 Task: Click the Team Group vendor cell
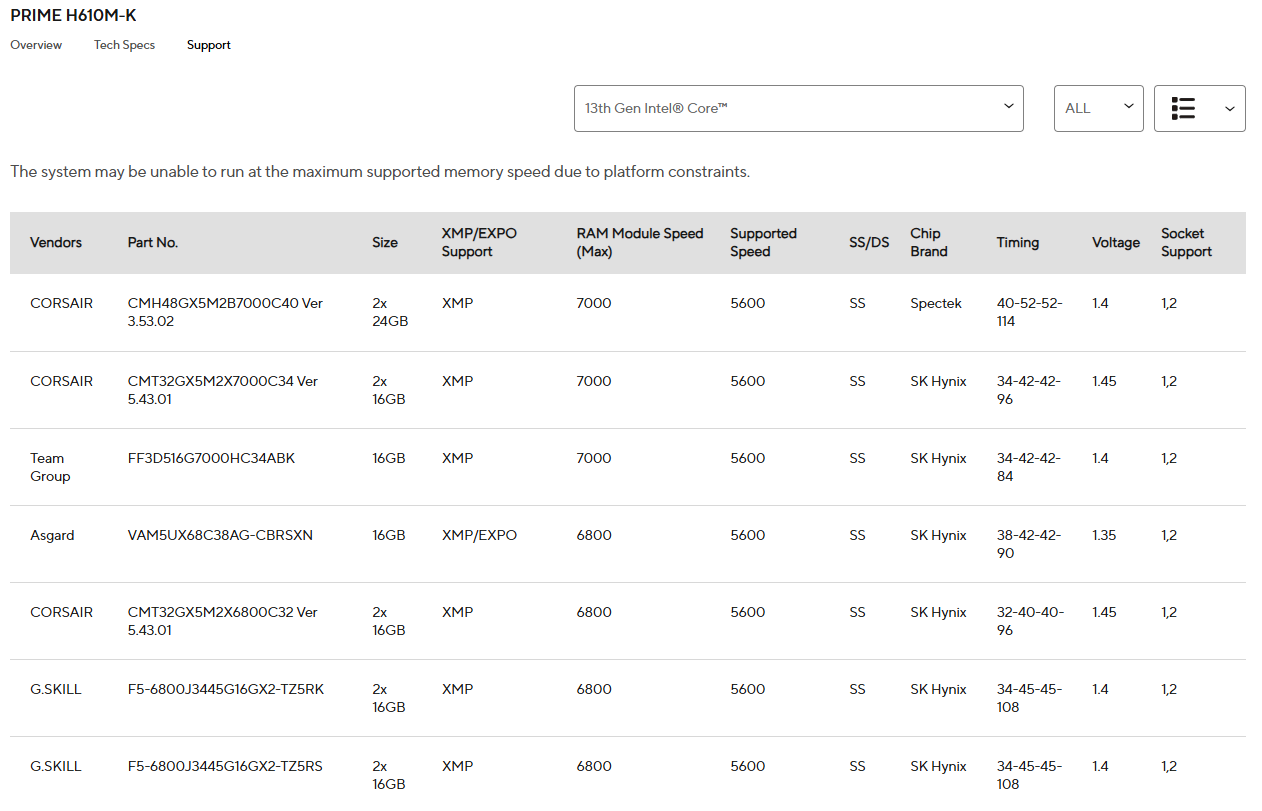tap(50, 467)
